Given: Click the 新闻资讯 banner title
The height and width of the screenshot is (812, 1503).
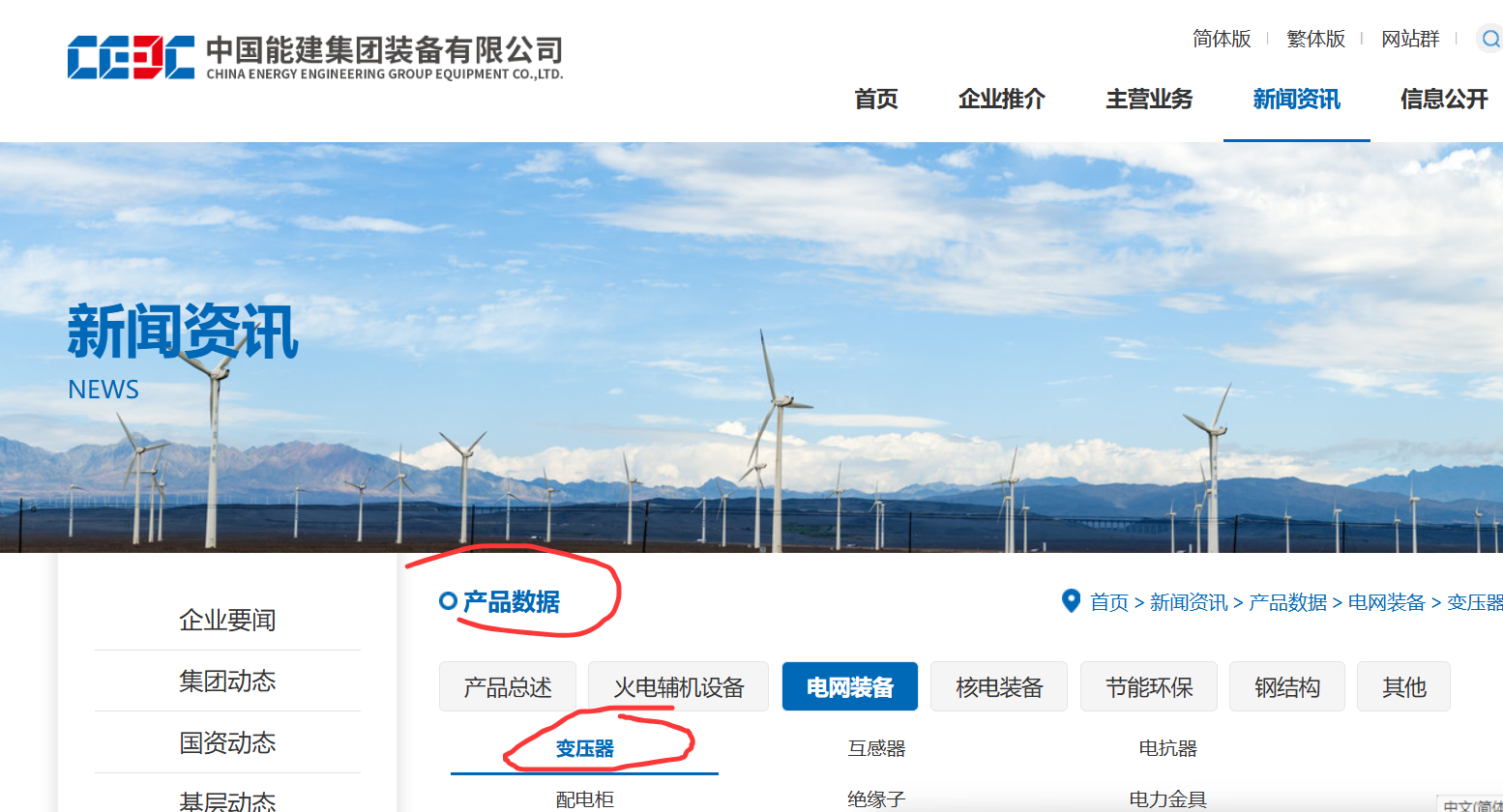Looking at the screenshot, I should pos(183,332).
